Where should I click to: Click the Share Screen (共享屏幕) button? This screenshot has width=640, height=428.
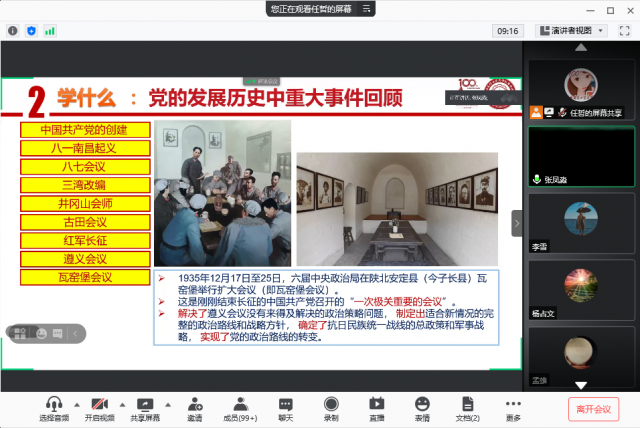146,405
